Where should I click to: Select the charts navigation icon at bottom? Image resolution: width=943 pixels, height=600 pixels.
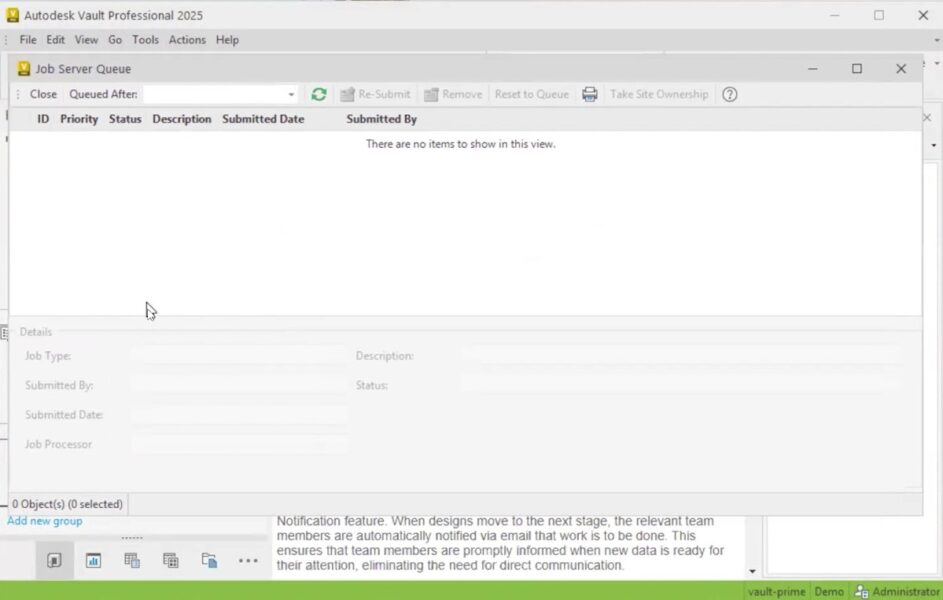point(93,560)
